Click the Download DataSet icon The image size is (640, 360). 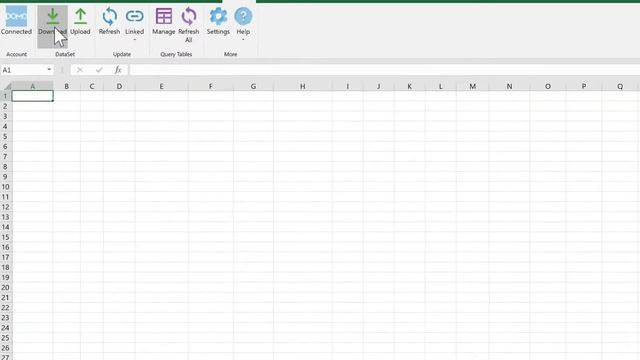coord(52,17)
